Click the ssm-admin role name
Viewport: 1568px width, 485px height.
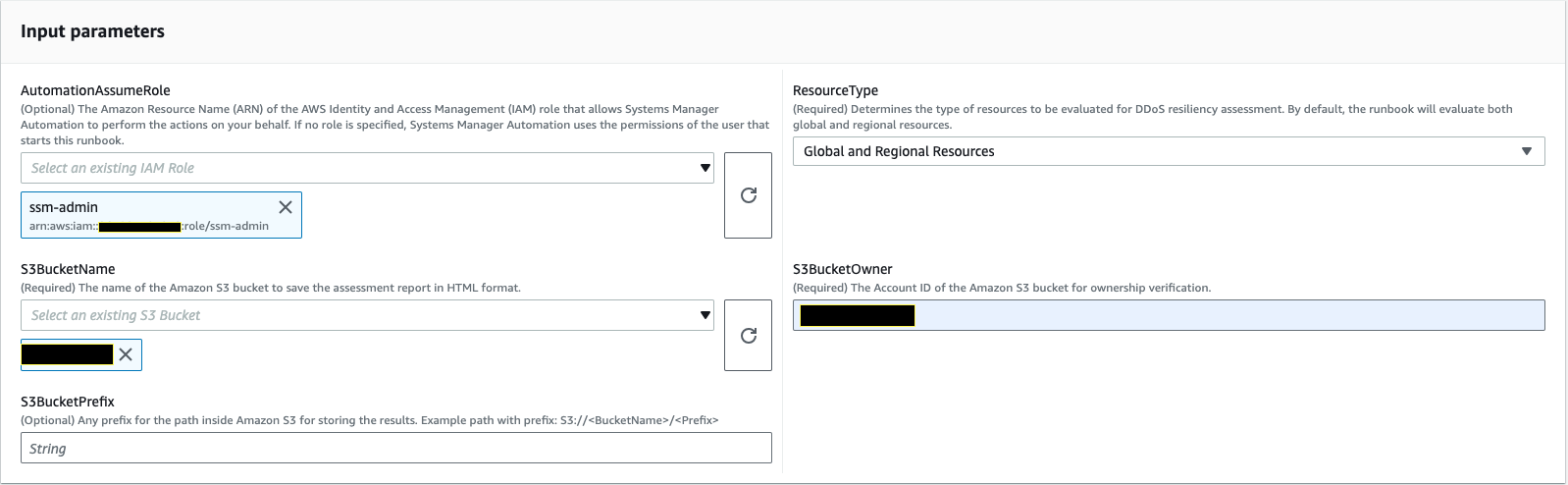[x=64, y=207]
